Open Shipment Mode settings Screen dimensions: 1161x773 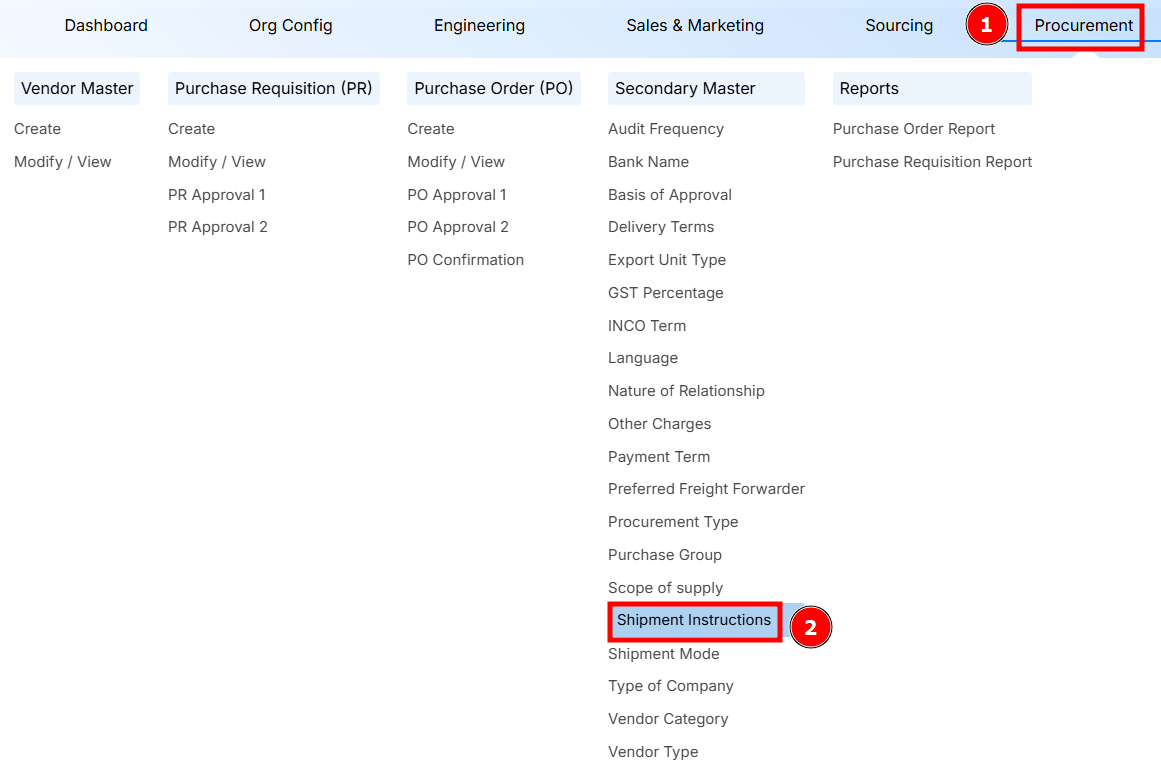(664, 654)
